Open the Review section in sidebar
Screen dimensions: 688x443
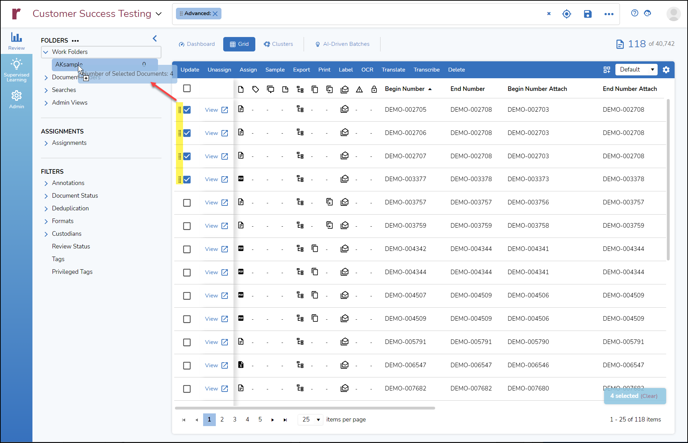coord(16,41)
